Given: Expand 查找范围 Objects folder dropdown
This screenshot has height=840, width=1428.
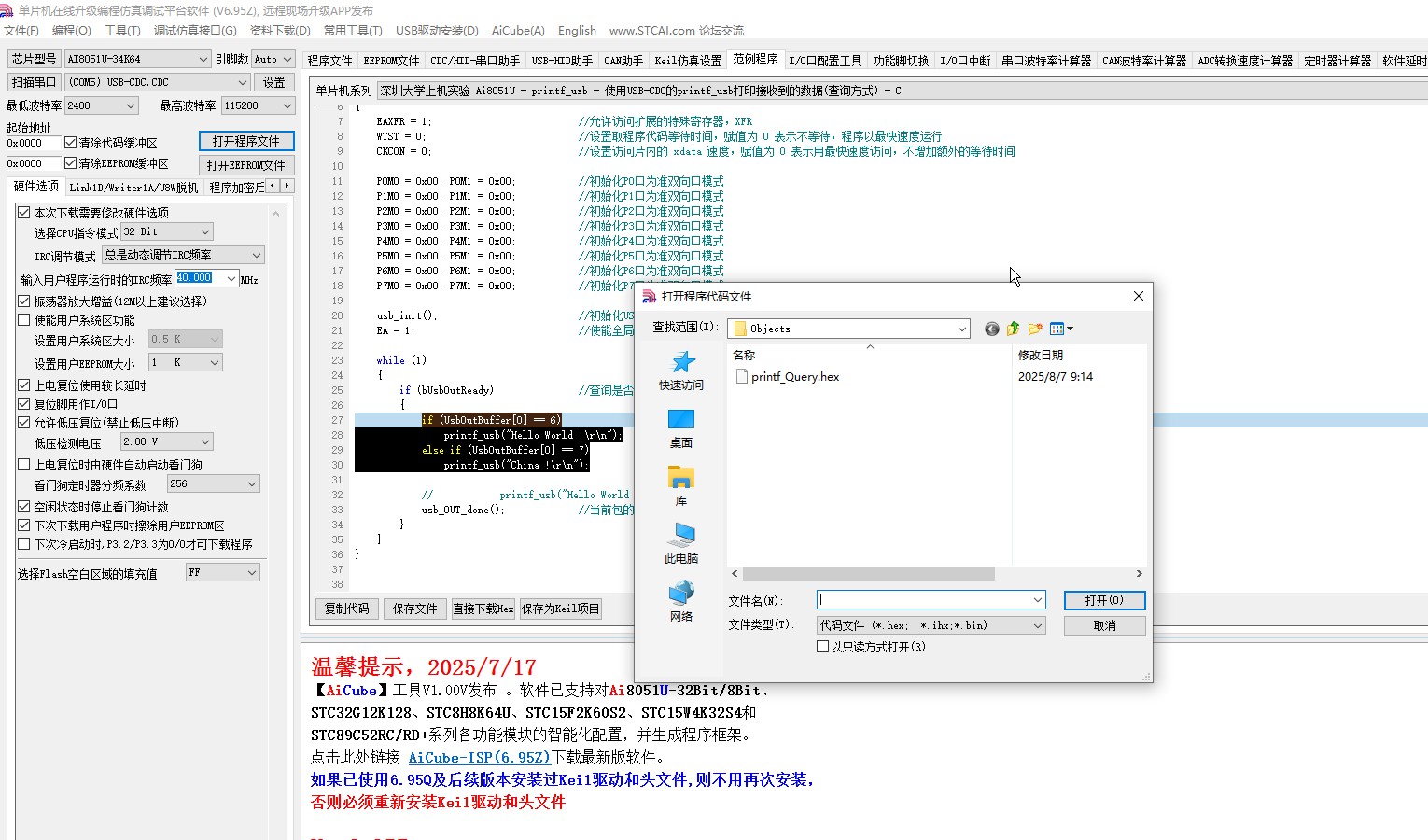Looking at the screenshot, I should (849, 329).
